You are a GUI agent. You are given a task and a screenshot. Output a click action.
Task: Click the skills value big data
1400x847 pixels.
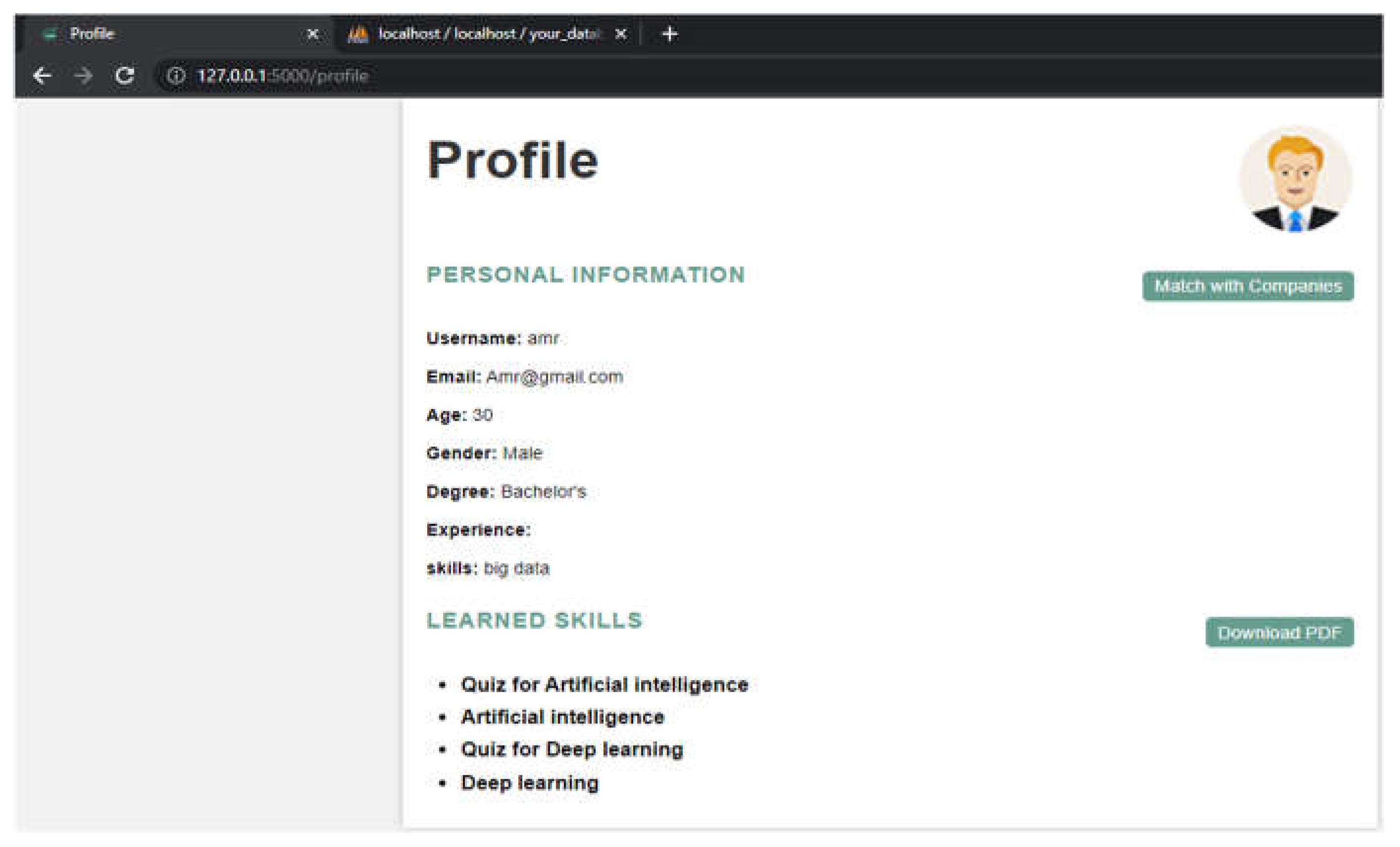click(516, 568)
